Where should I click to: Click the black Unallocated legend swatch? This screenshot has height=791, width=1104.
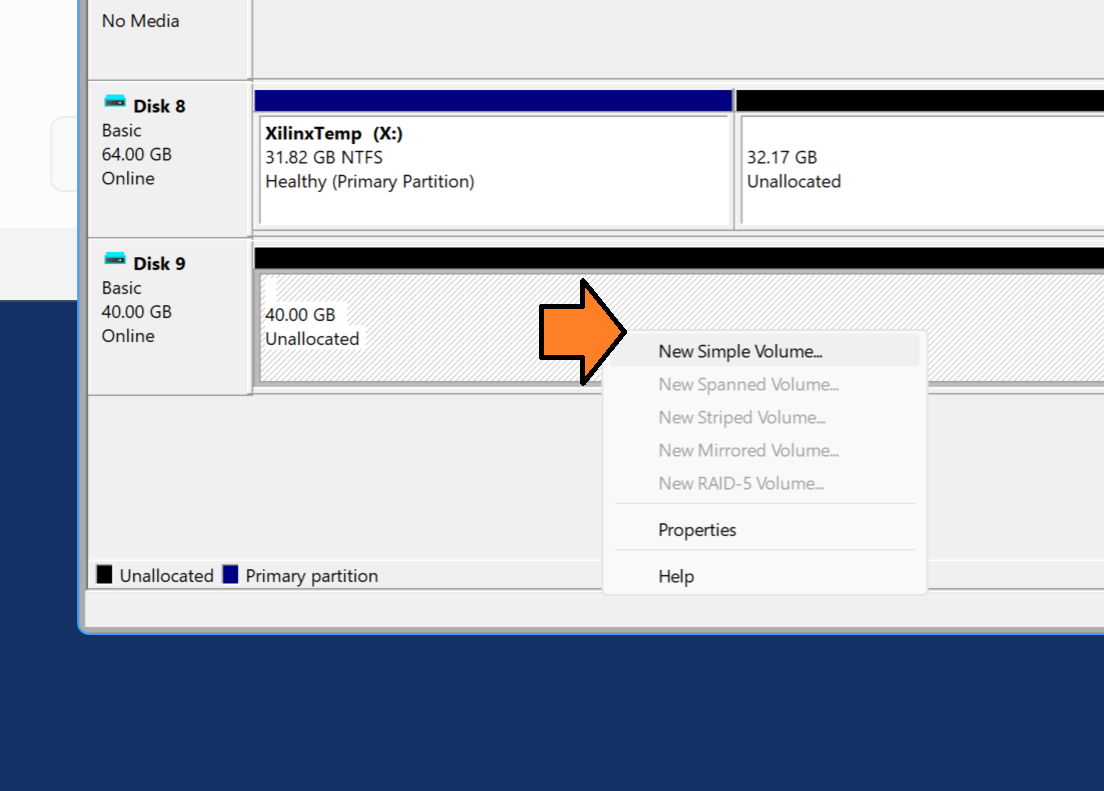click(x=104, y=575)
